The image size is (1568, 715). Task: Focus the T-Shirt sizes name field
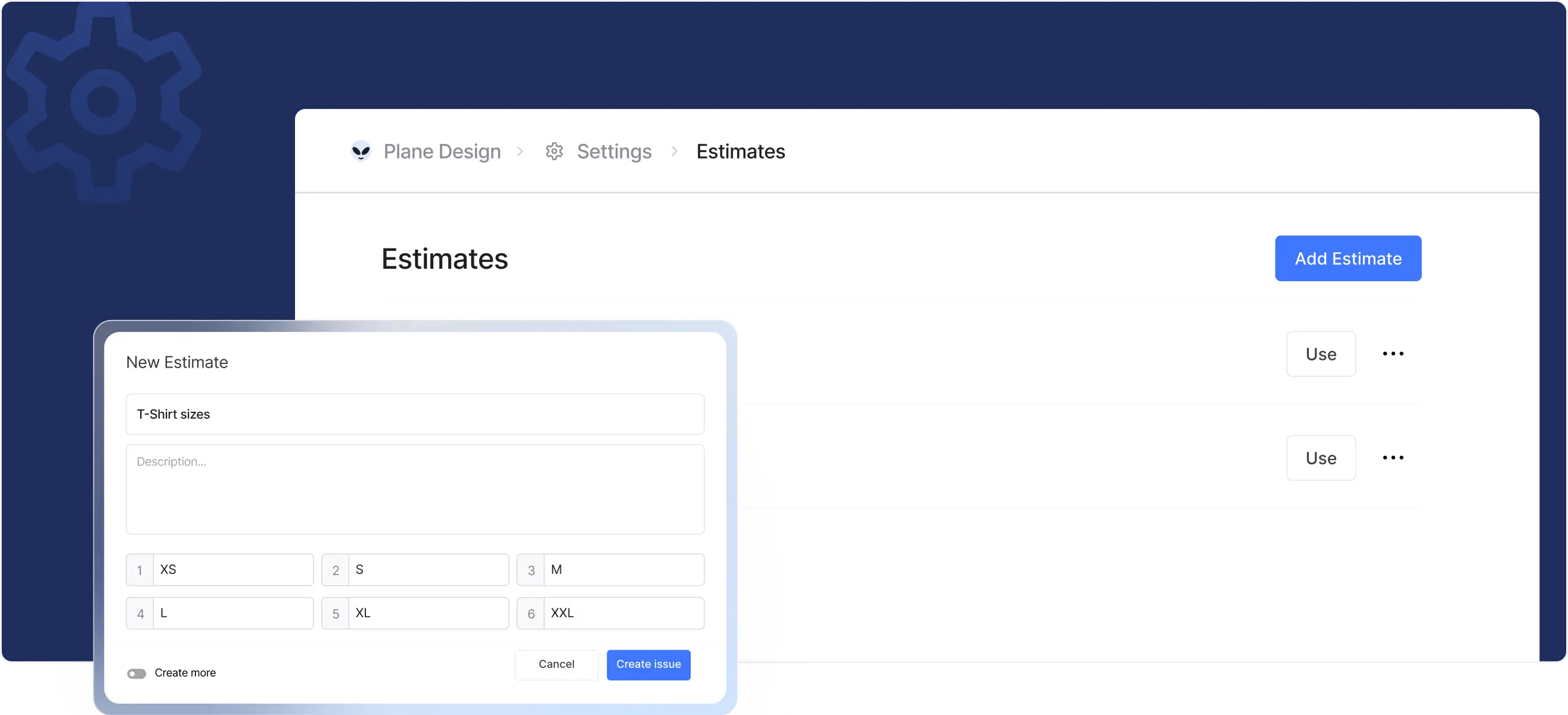pyautogui.click(x=415, y=414)
